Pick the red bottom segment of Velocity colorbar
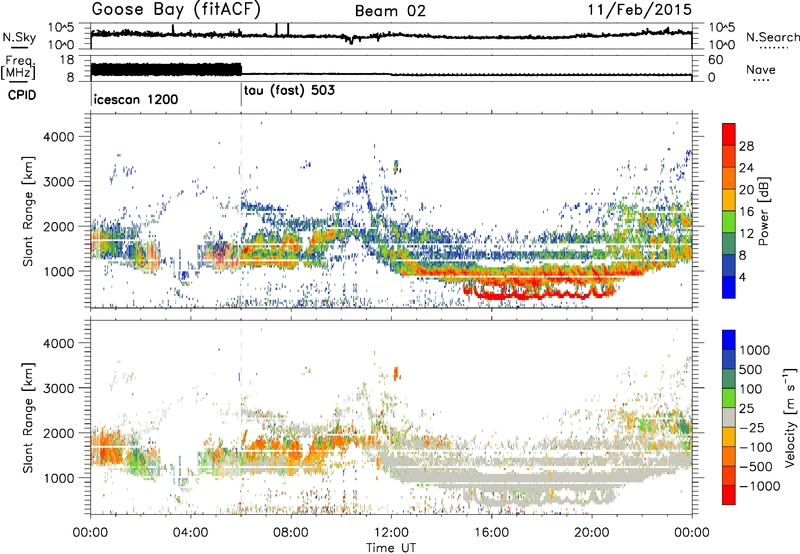 click(x=729, y=495)
